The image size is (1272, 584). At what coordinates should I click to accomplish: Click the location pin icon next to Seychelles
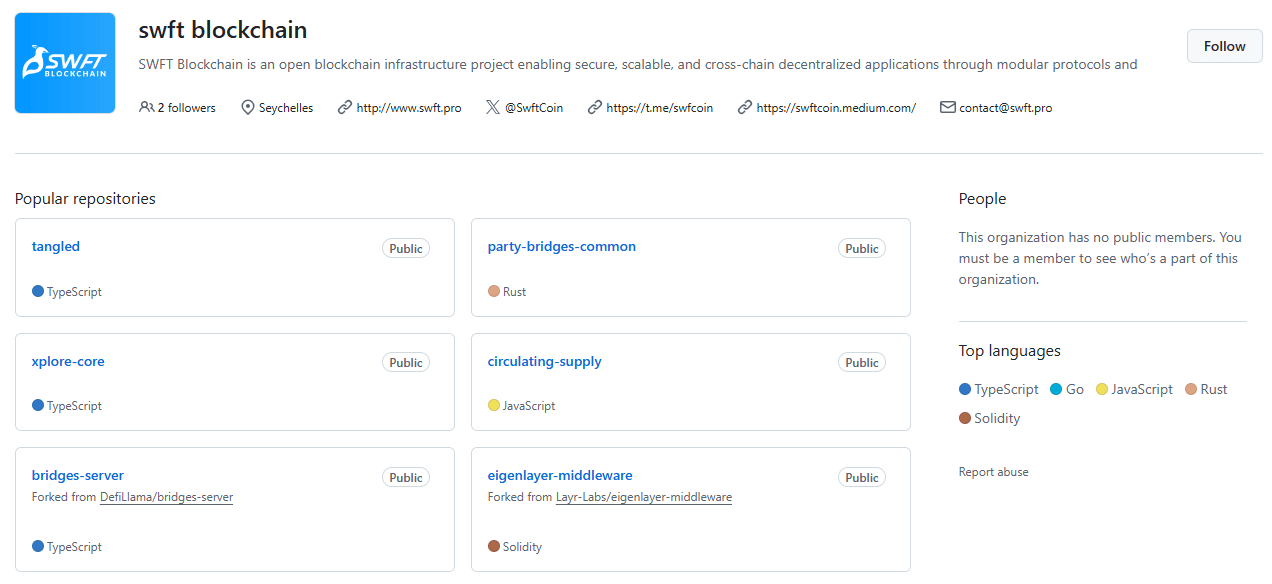(x=245, y=107)
